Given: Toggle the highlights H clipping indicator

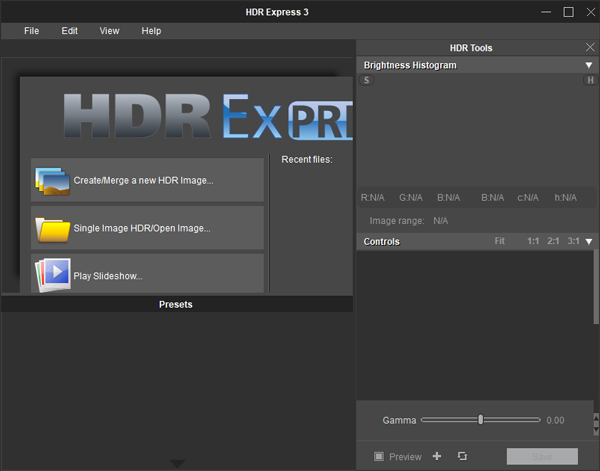Looking at the screenshot, I should coord(590,80).
